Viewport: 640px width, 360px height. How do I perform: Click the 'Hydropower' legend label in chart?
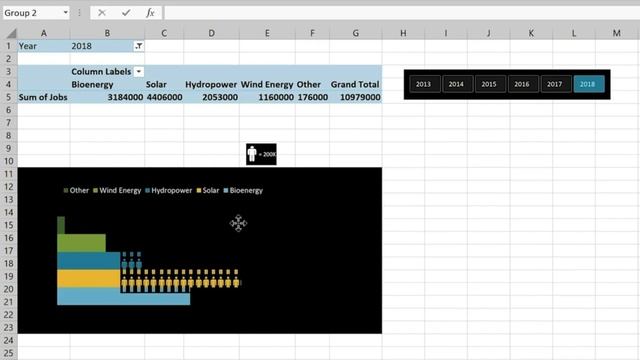pos(171,190)
